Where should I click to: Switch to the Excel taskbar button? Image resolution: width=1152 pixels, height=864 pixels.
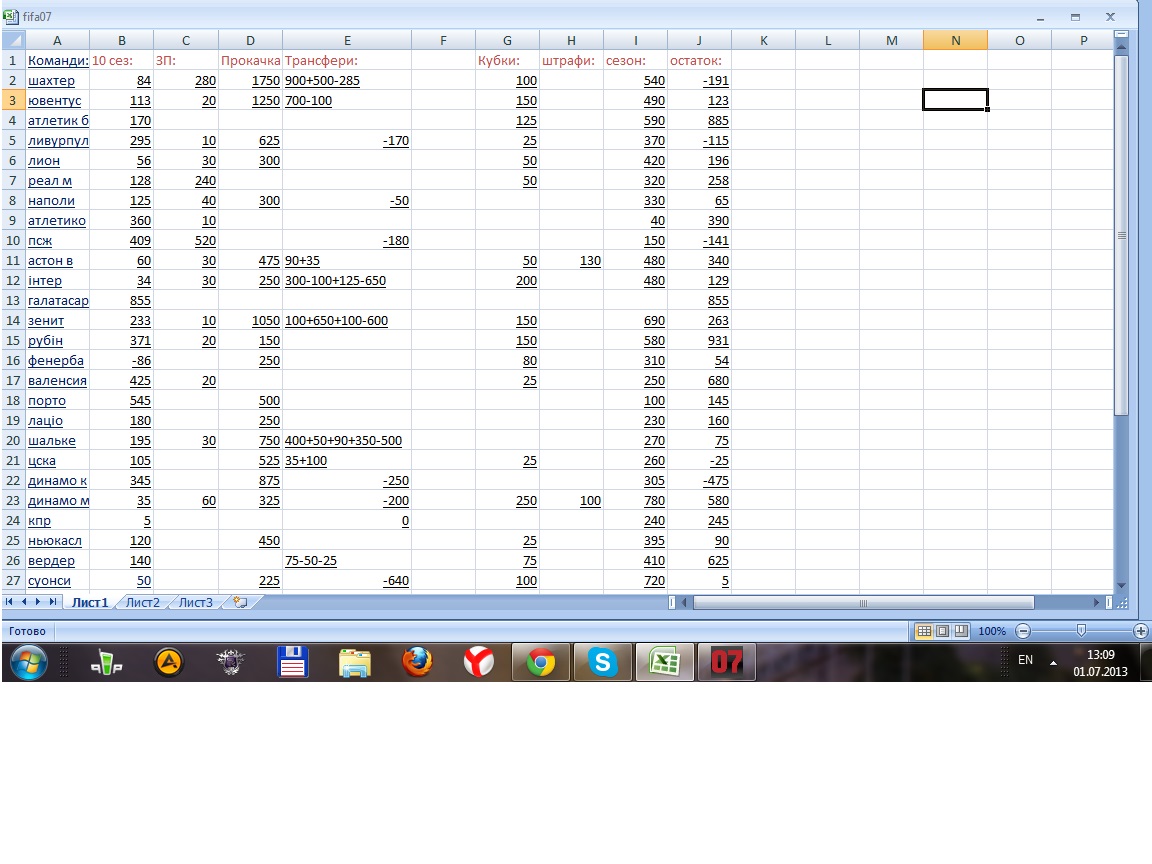click(664, 663)
